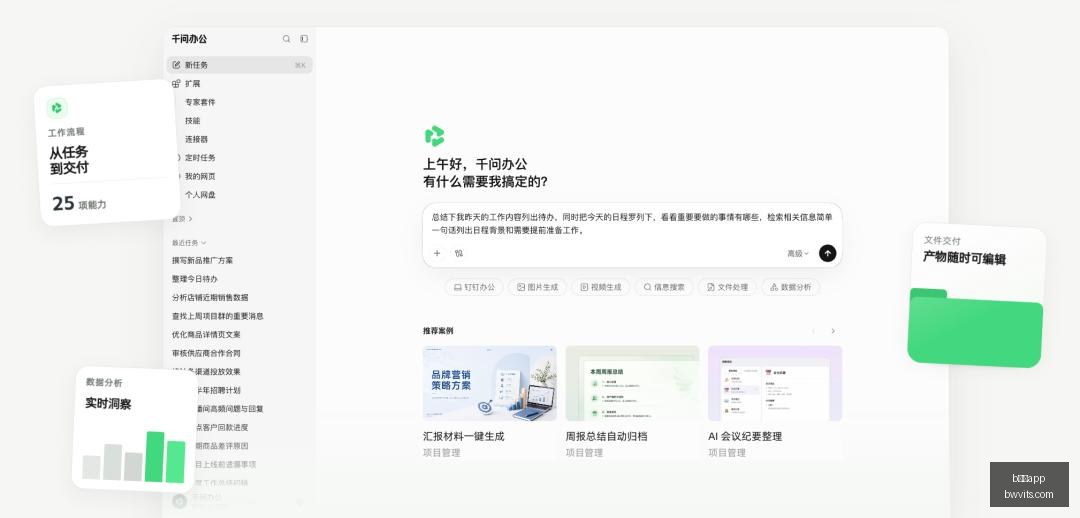Click the 推荐案例 section heading
This screenshot has height=518, width=1080.
pyautogui.click(x=438, y=331)
